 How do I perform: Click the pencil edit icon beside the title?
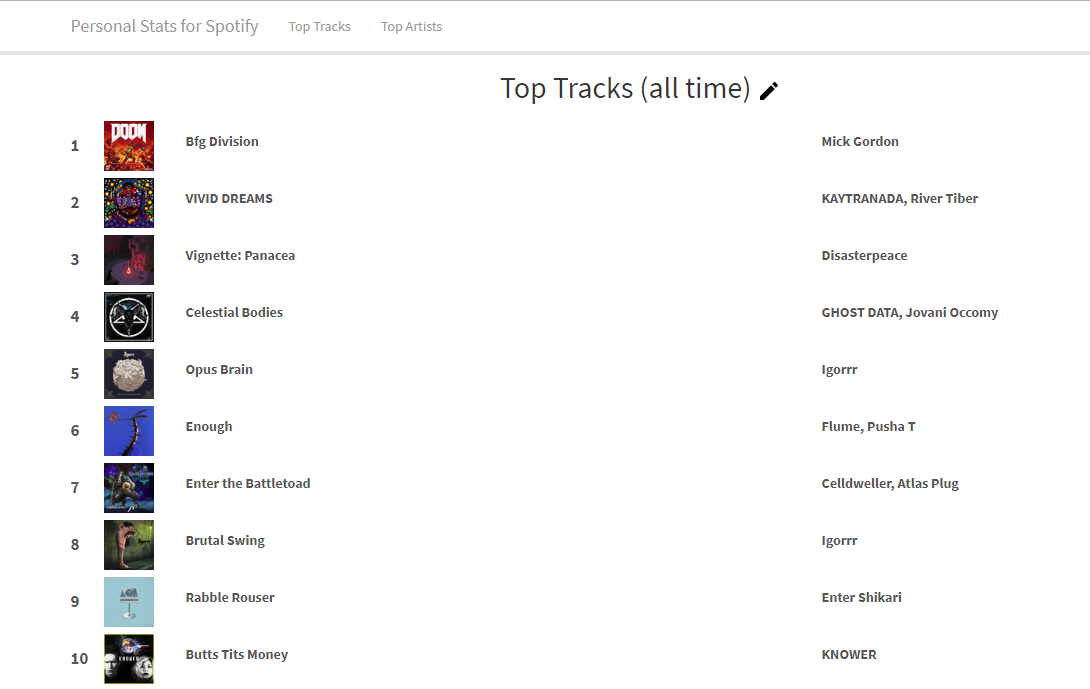click(x=769, y=91)
